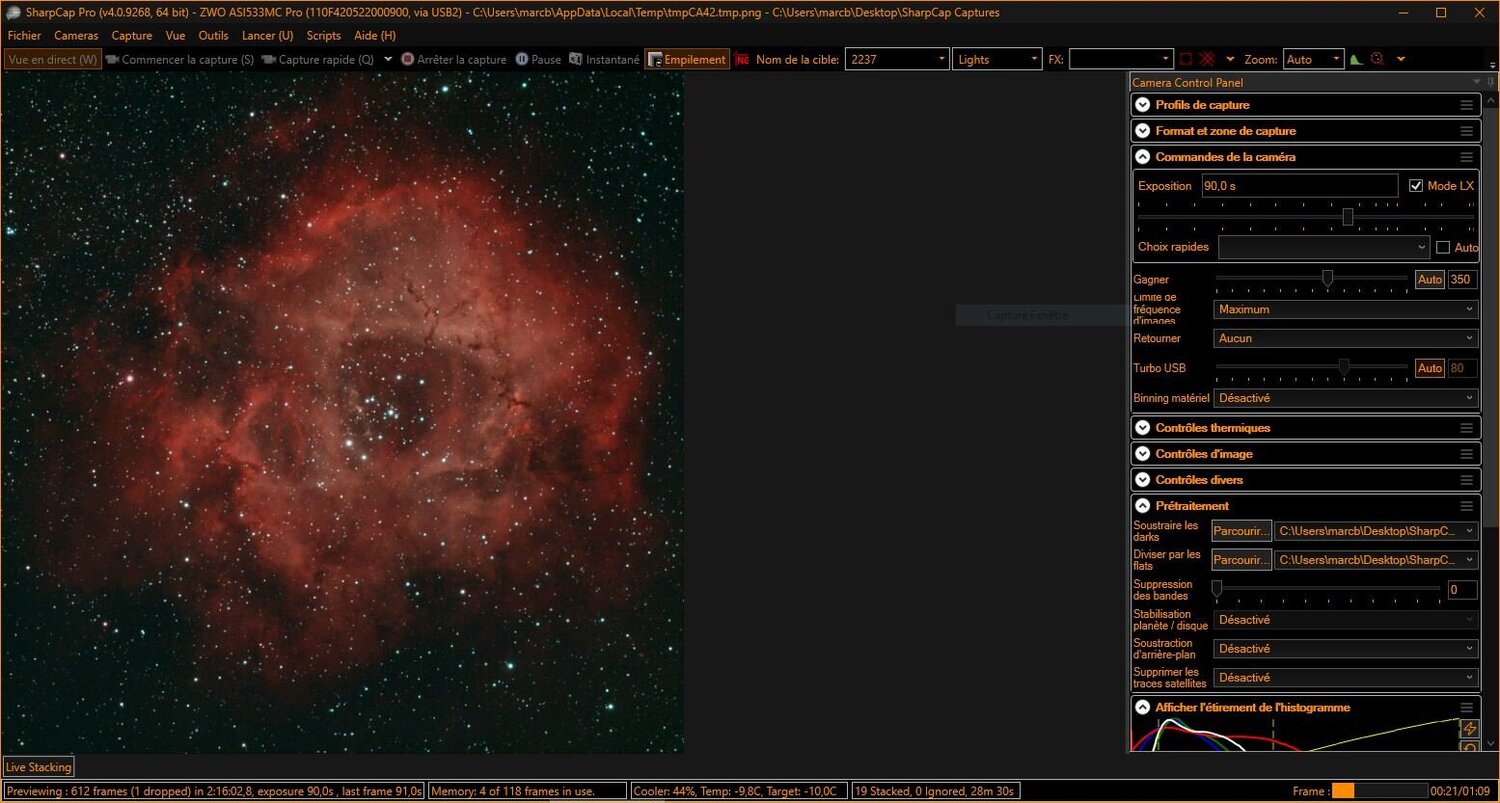Open the Fichier menu
Viewport: 1500px width, 803px height.
[24, 36]
